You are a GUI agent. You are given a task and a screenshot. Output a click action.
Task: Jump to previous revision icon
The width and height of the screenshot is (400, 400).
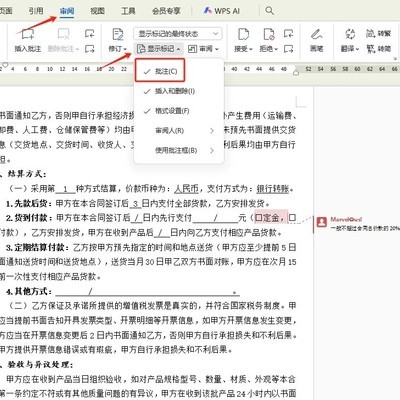tap(289, 33)
